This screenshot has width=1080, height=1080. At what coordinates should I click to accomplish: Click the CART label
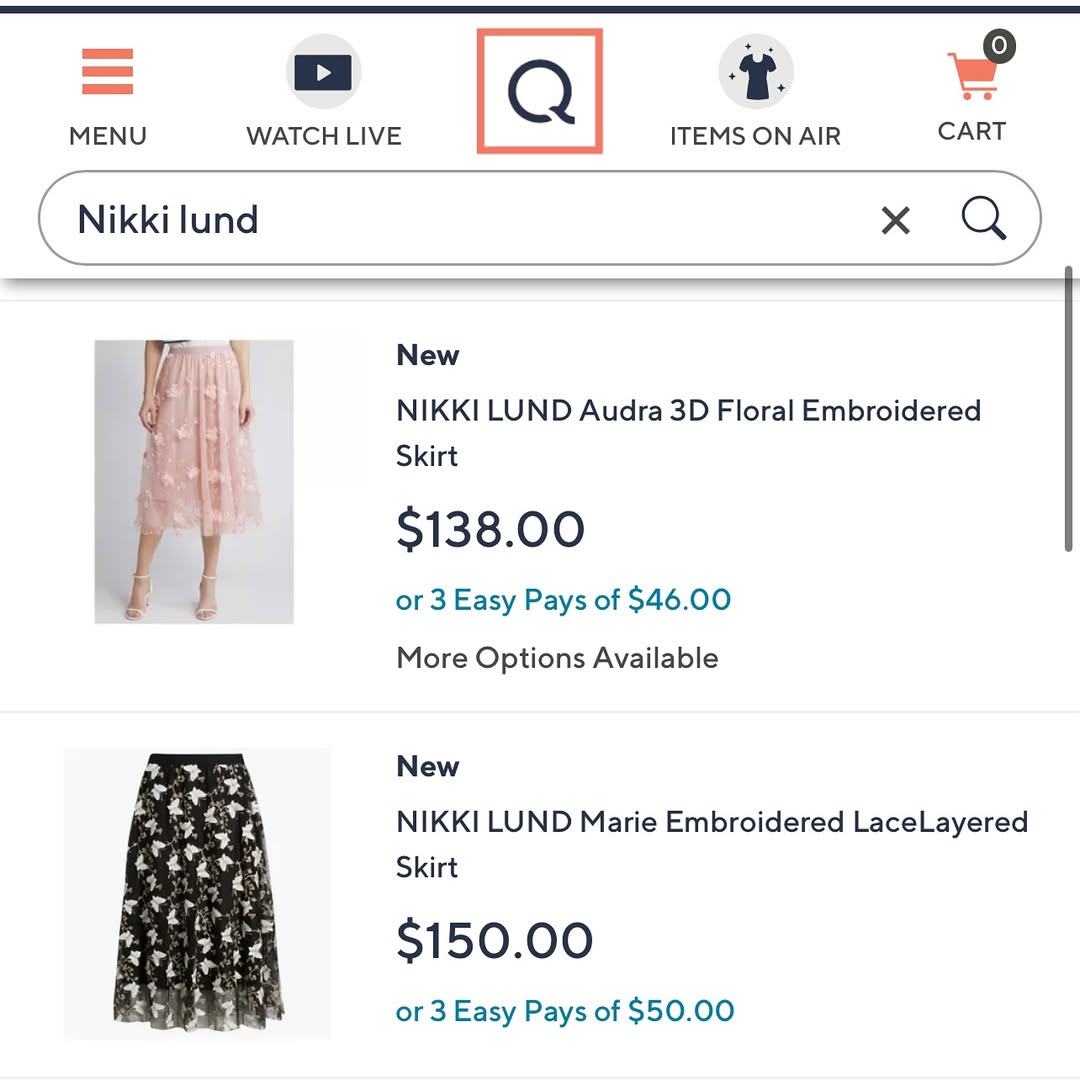[972, 131]
